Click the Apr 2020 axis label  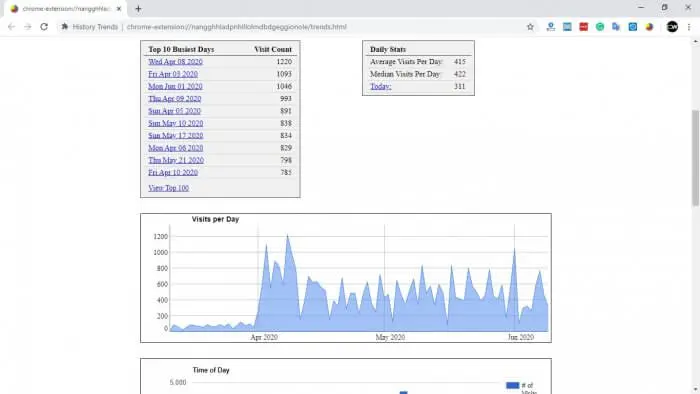coord(264,337)
